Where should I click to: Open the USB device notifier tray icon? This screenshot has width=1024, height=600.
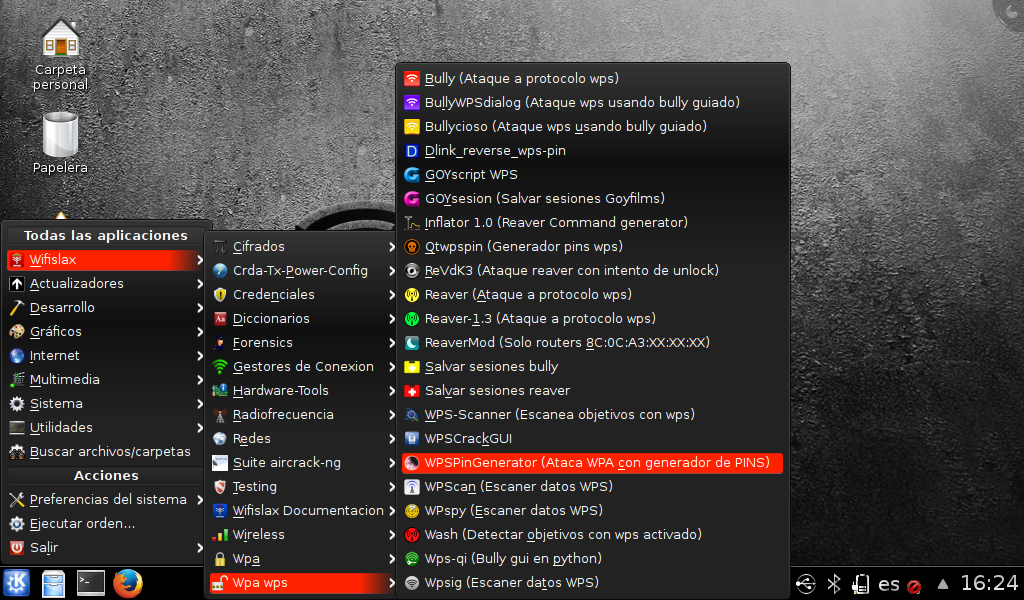[x=806, y=583]
